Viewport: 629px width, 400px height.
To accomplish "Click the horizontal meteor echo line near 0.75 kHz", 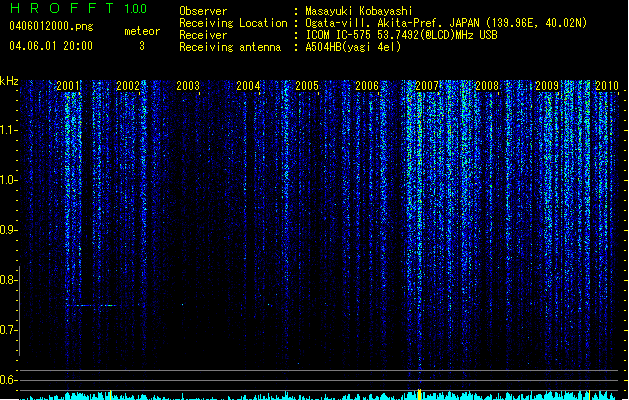I will [x=91, y=305].
